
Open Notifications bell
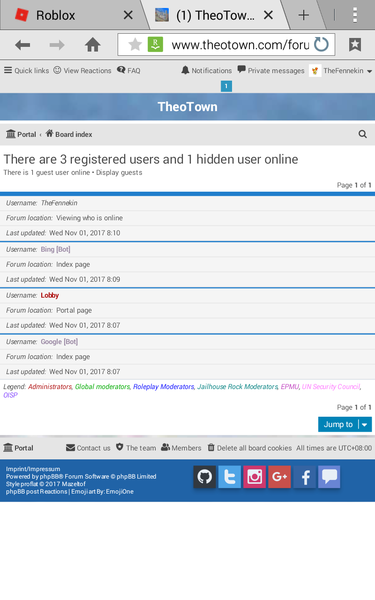point(207,70)
